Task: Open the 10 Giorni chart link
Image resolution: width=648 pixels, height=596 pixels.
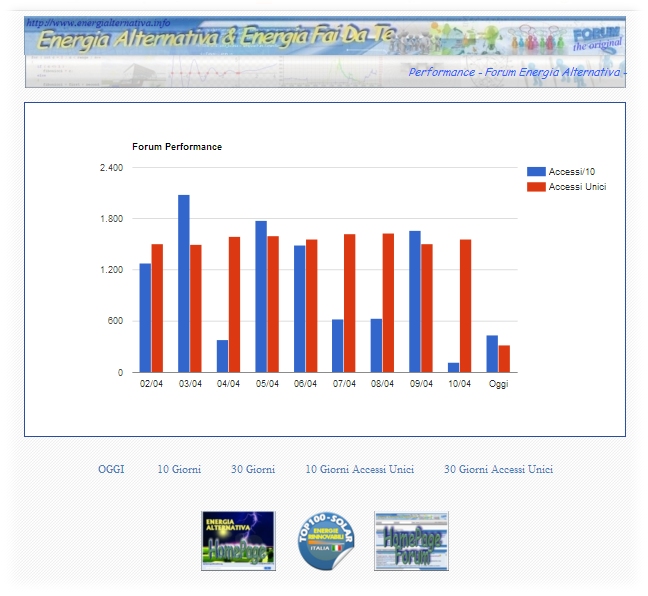Action: point(179,469)
